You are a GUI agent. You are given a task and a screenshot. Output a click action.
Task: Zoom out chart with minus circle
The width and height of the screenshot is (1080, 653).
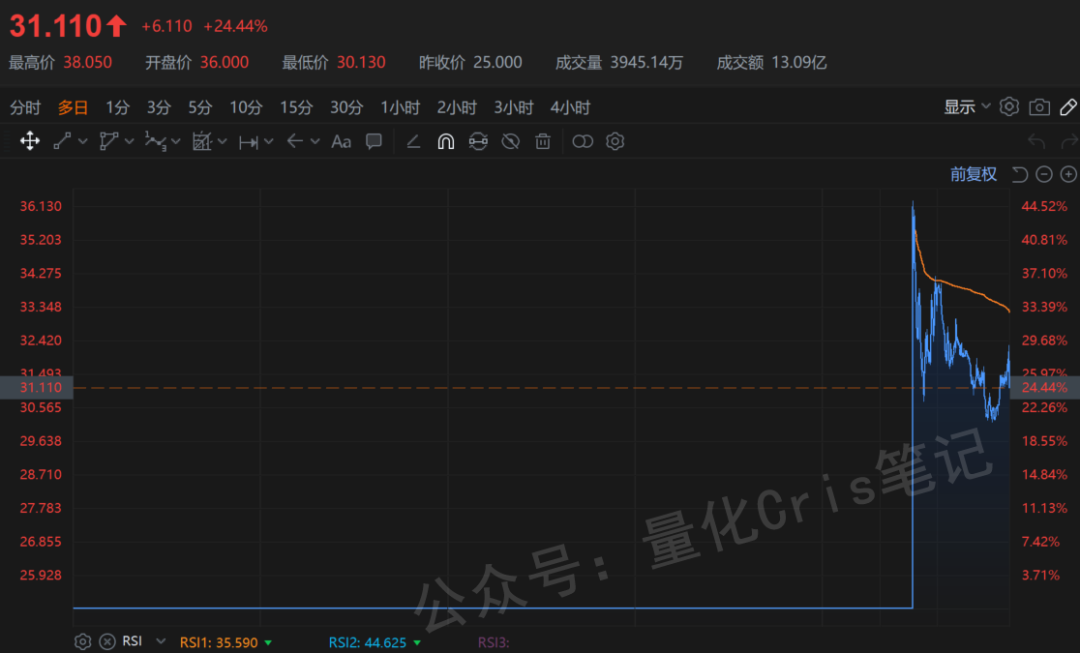point(1044,174)
